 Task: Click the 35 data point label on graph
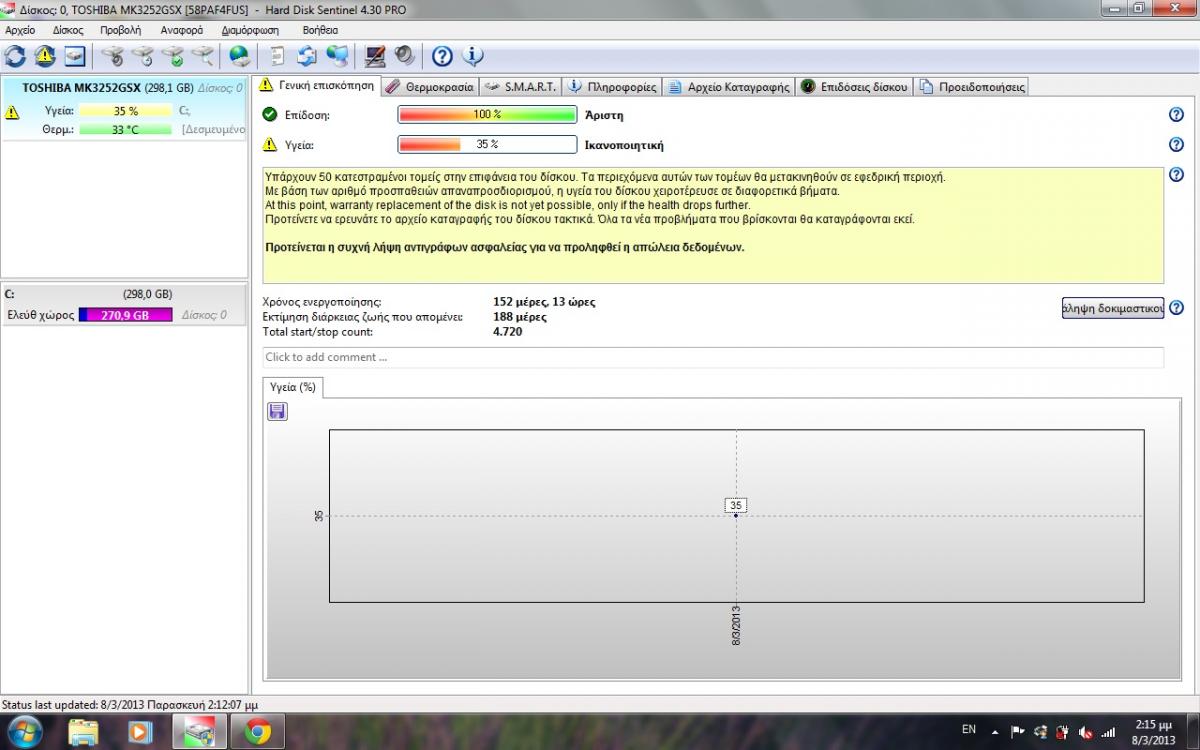(736, 505)
